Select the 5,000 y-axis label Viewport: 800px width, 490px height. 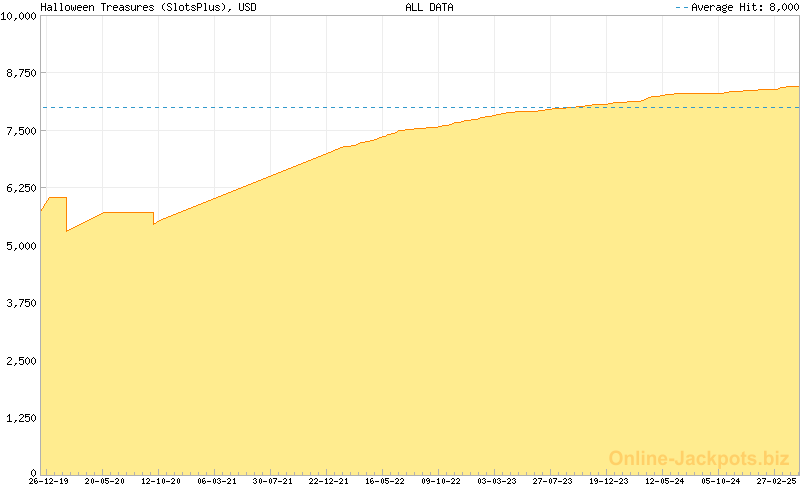pos(22,246)
